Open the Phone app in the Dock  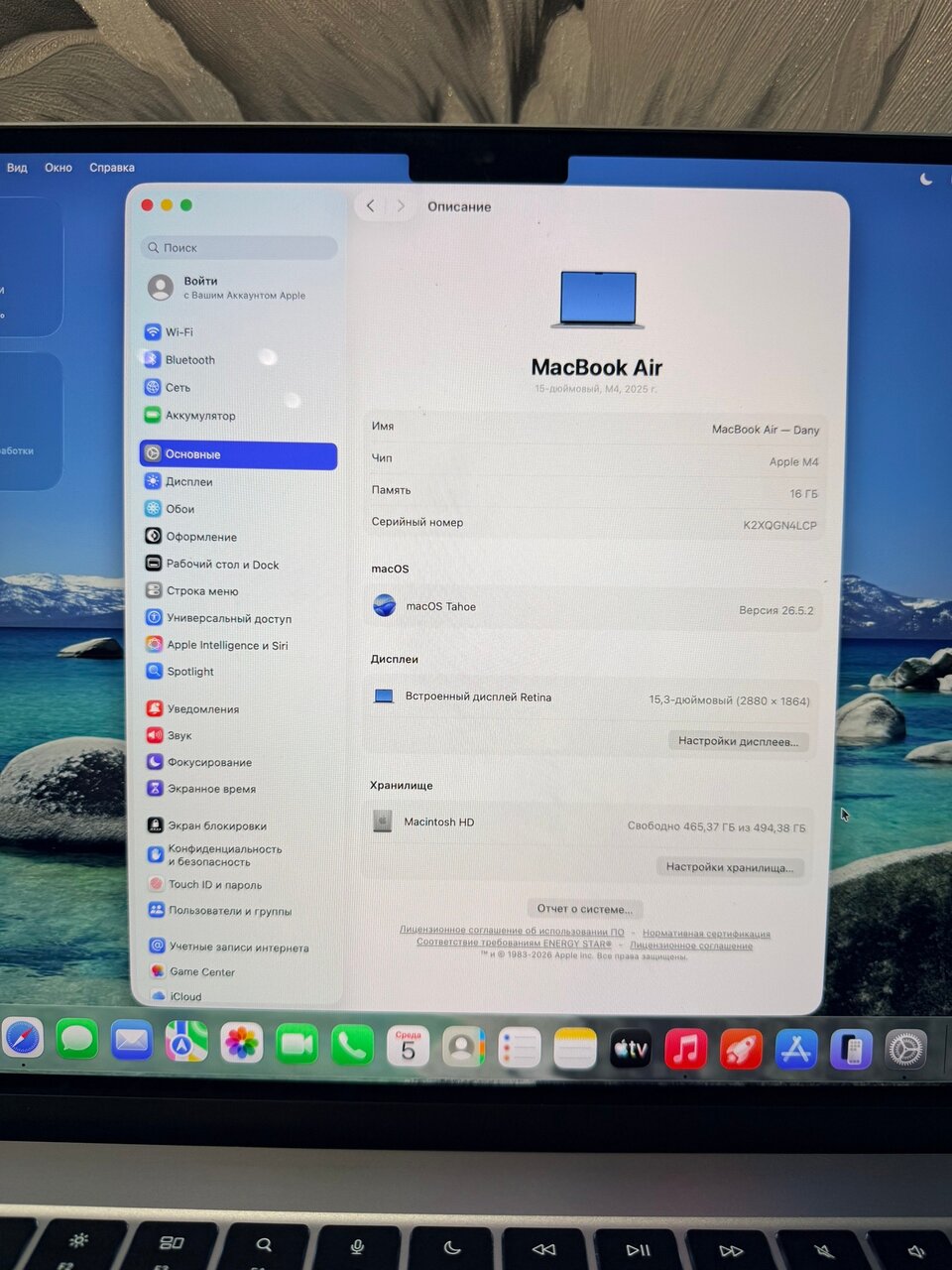tap(352, 1046)
